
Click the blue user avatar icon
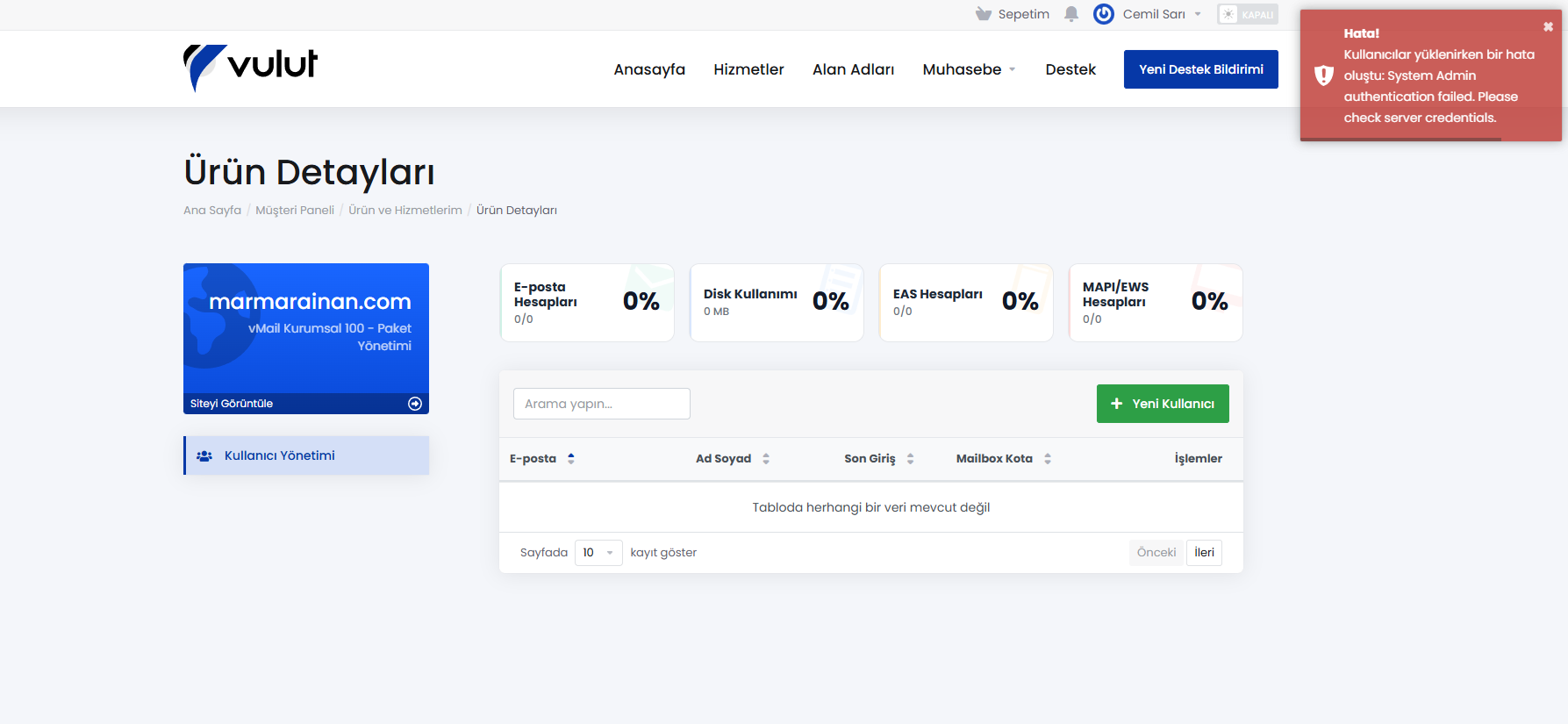click(x=1104, y=14)
